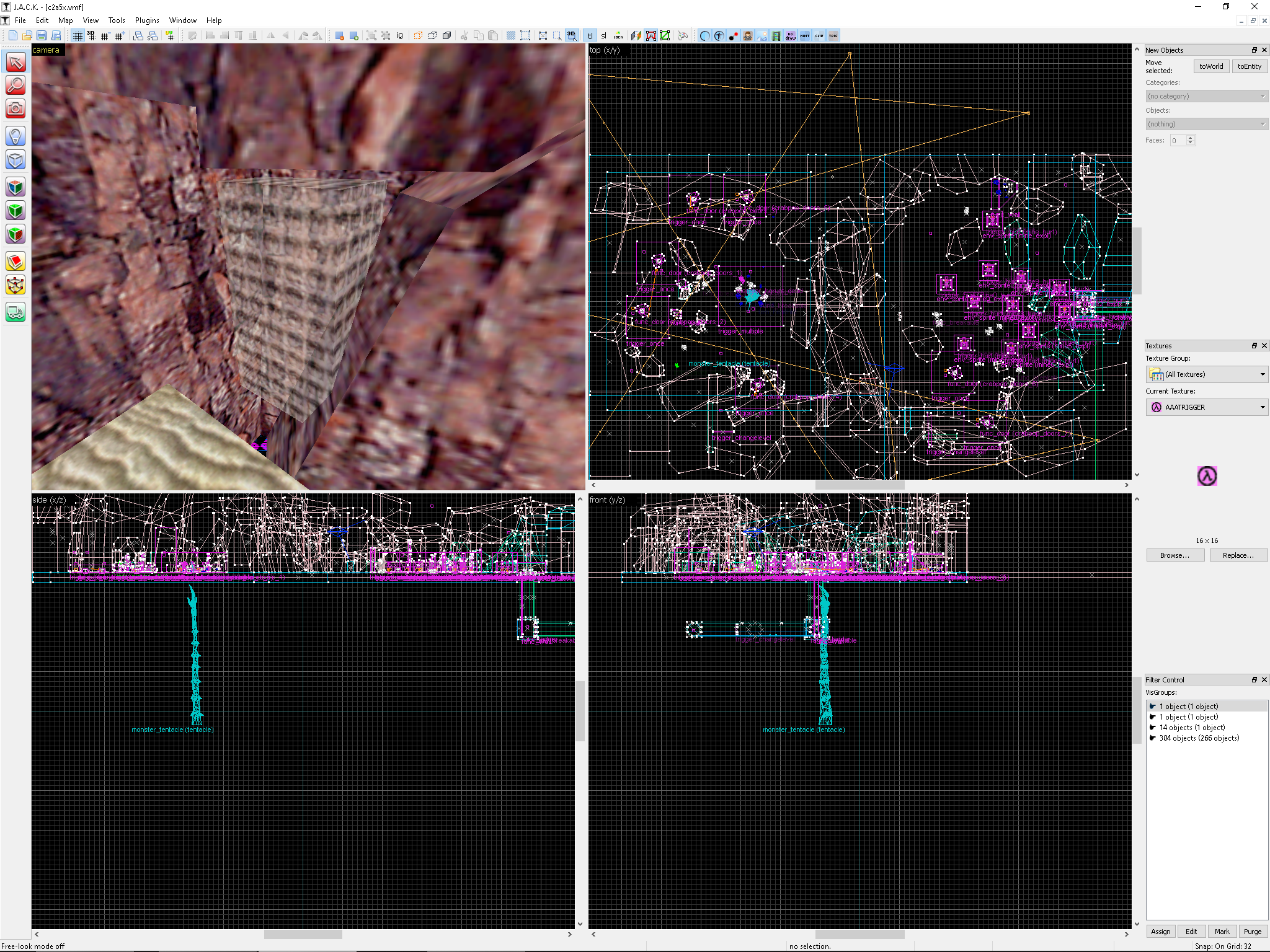Screen dimensions: 1270x952
Task: Click the side view horizontal scrollbar thumb
Action: click(303, 934)
